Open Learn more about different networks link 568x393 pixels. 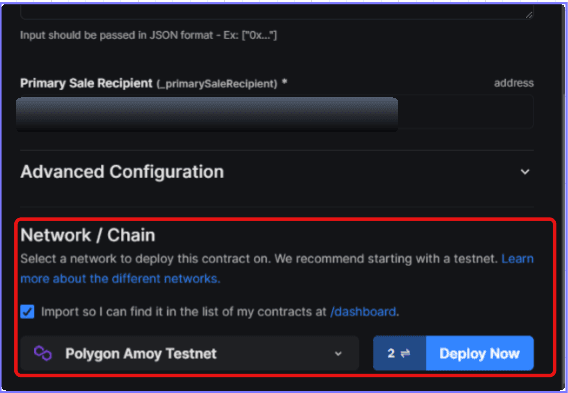coord(277,269)
